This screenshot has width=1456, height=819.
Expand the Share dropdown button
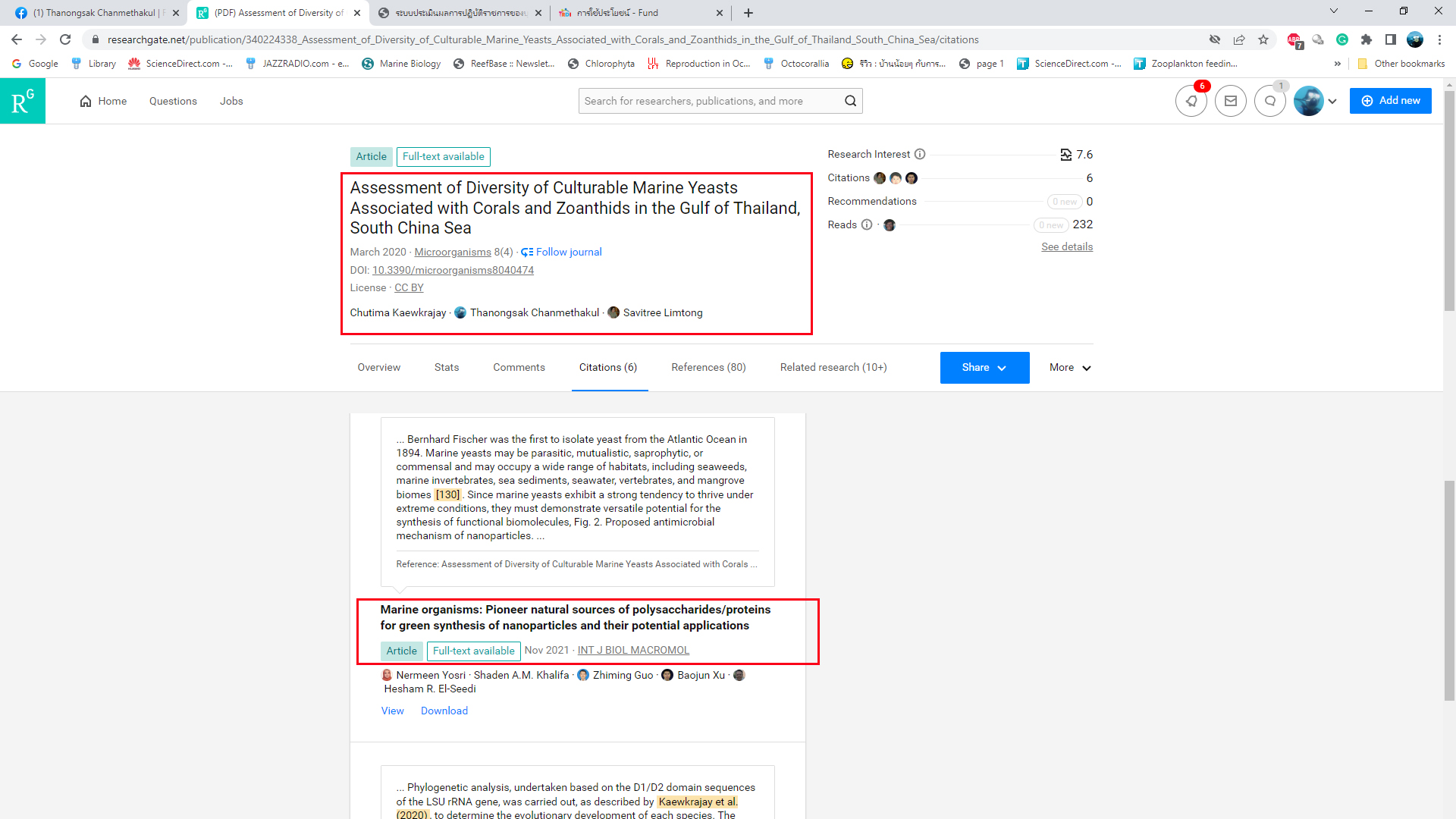point(984,368)
